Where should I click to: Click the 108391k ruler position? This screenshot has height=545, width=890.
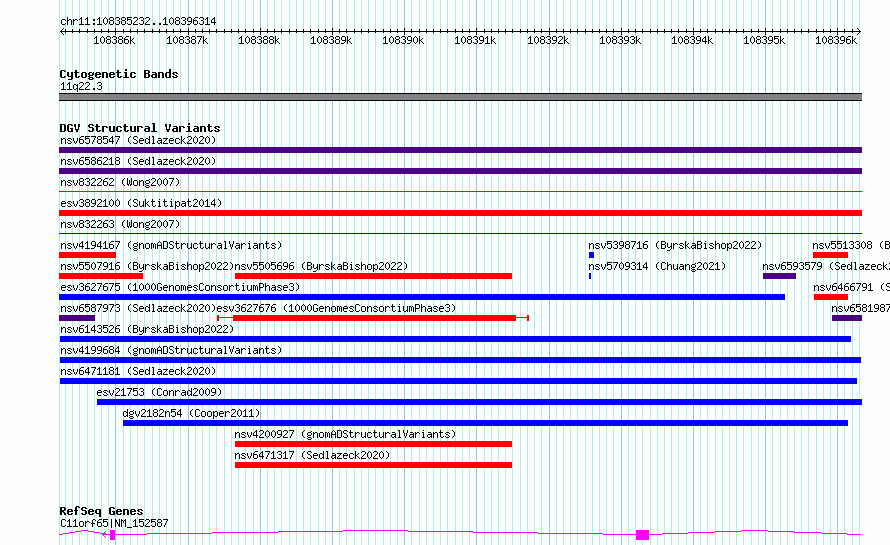[x=475, y=40]
